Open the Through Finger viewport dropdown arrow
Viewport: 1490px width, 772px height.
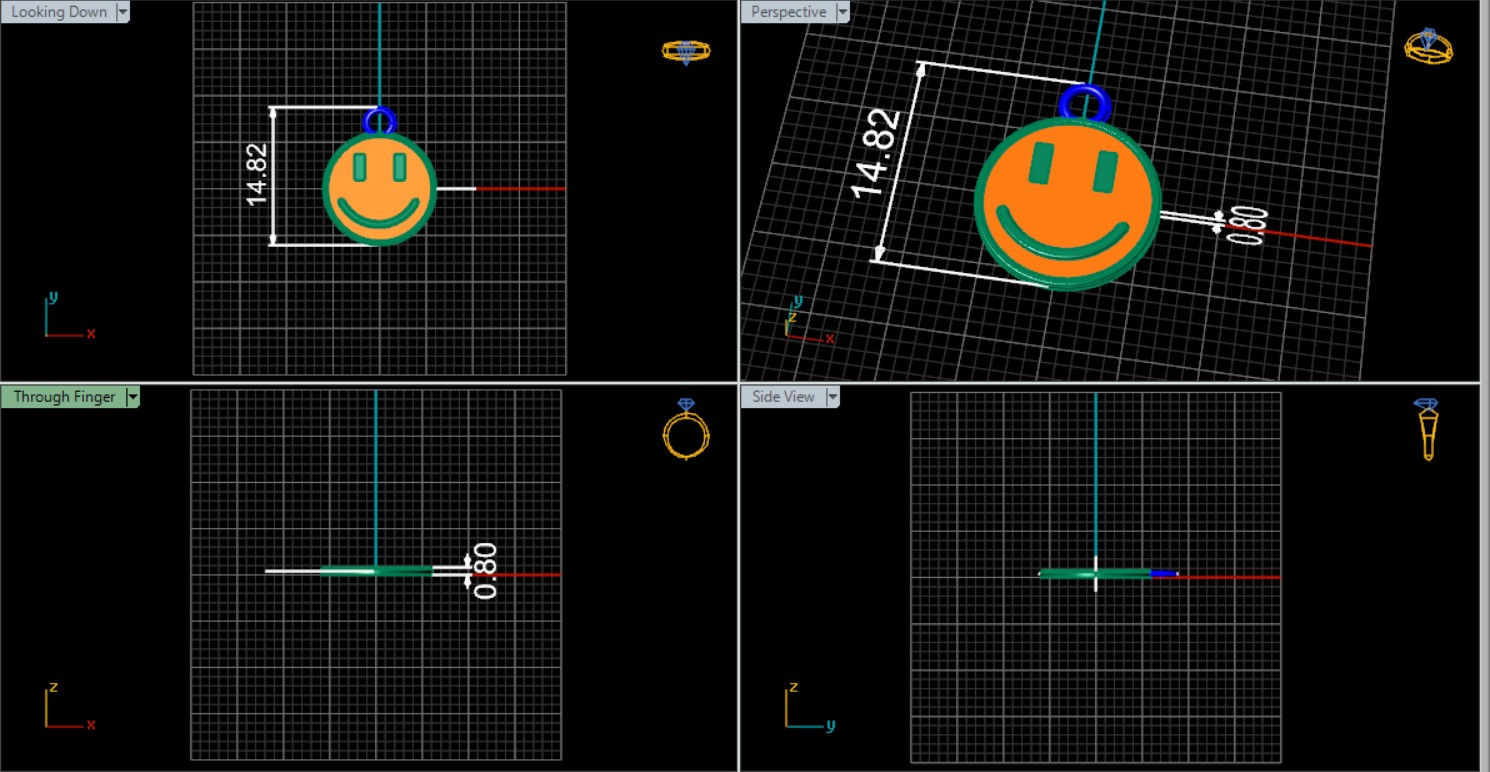(133, 397)
